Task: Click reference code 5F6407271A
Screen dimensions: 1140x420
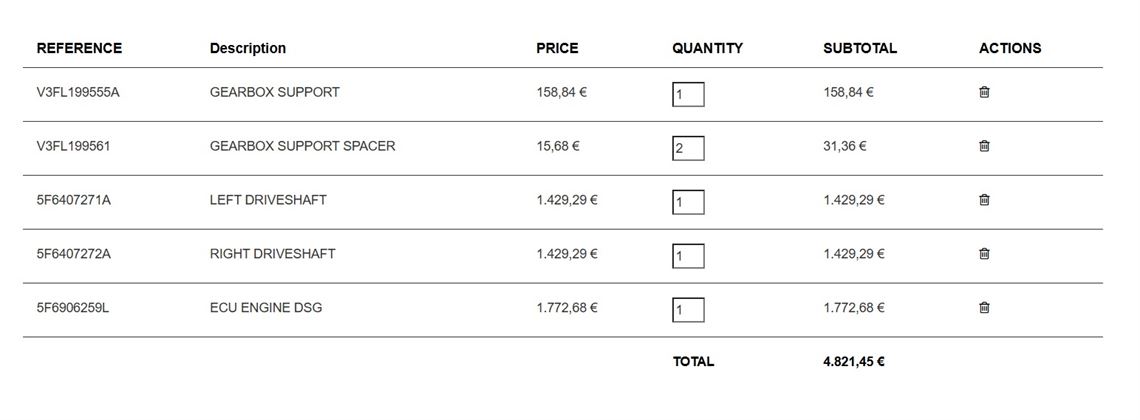Action: pyautogui.click(x=74, y=200)
